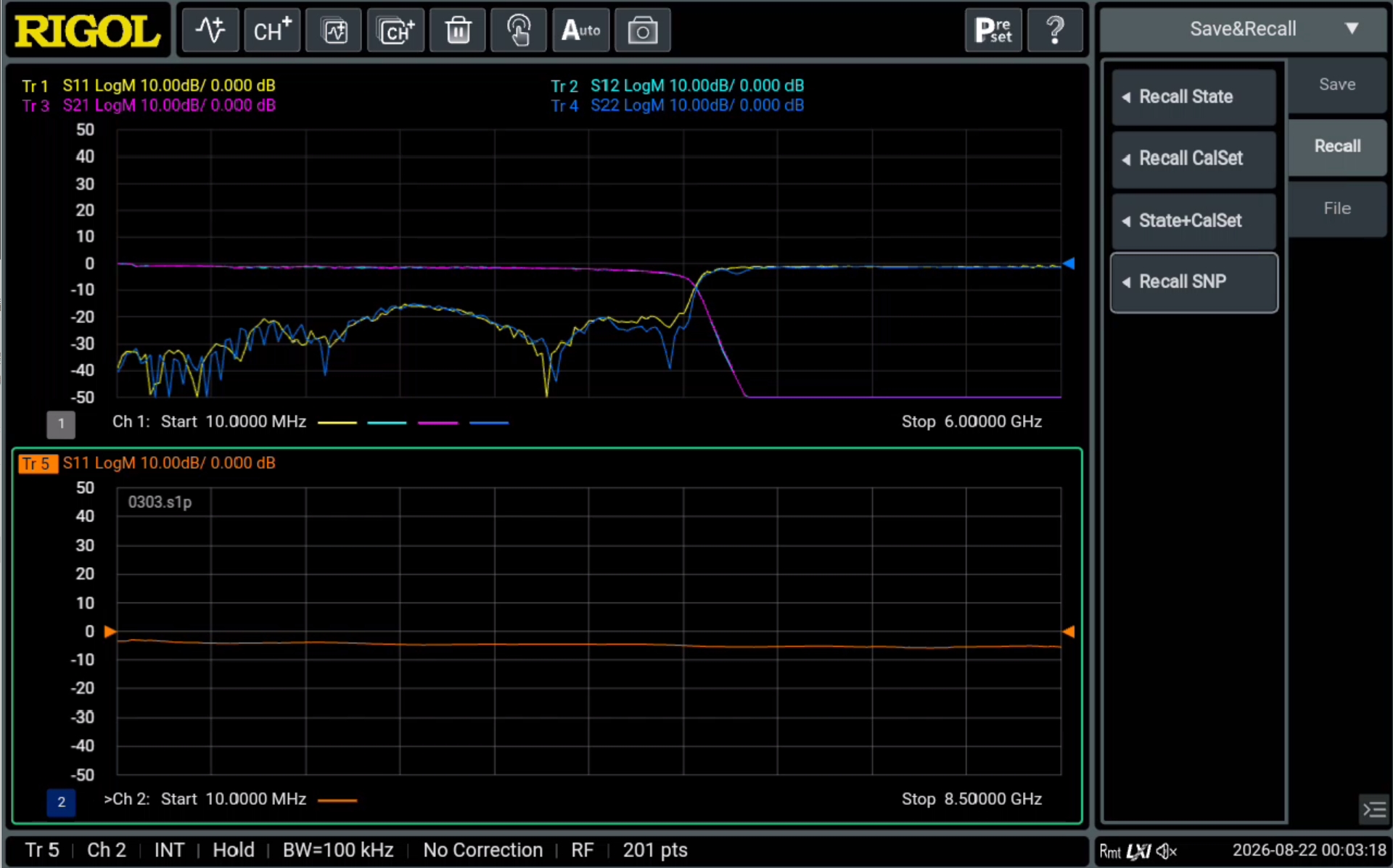Expand the Recall State submenu
Viewport: 1393px width, 868px height.
[x=1194, y=97]
